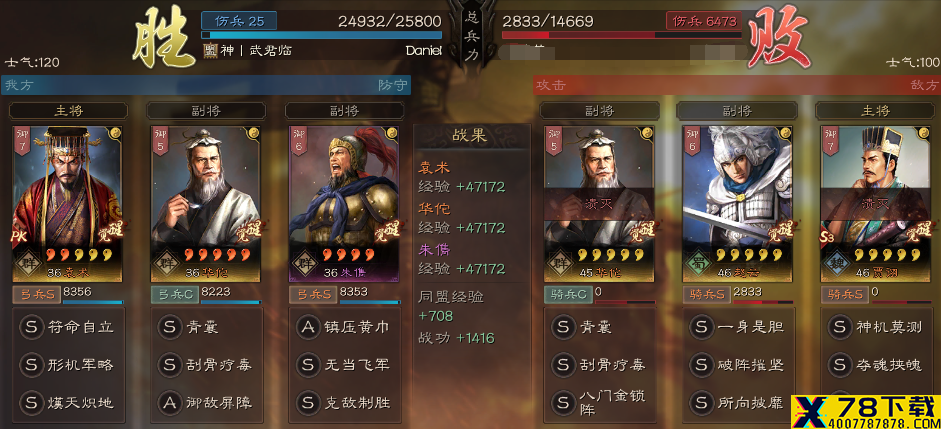941x429 pixels.
Task: Select the 弓兵S troop type tag under 袁术
Action: click(x=36, y=294)
